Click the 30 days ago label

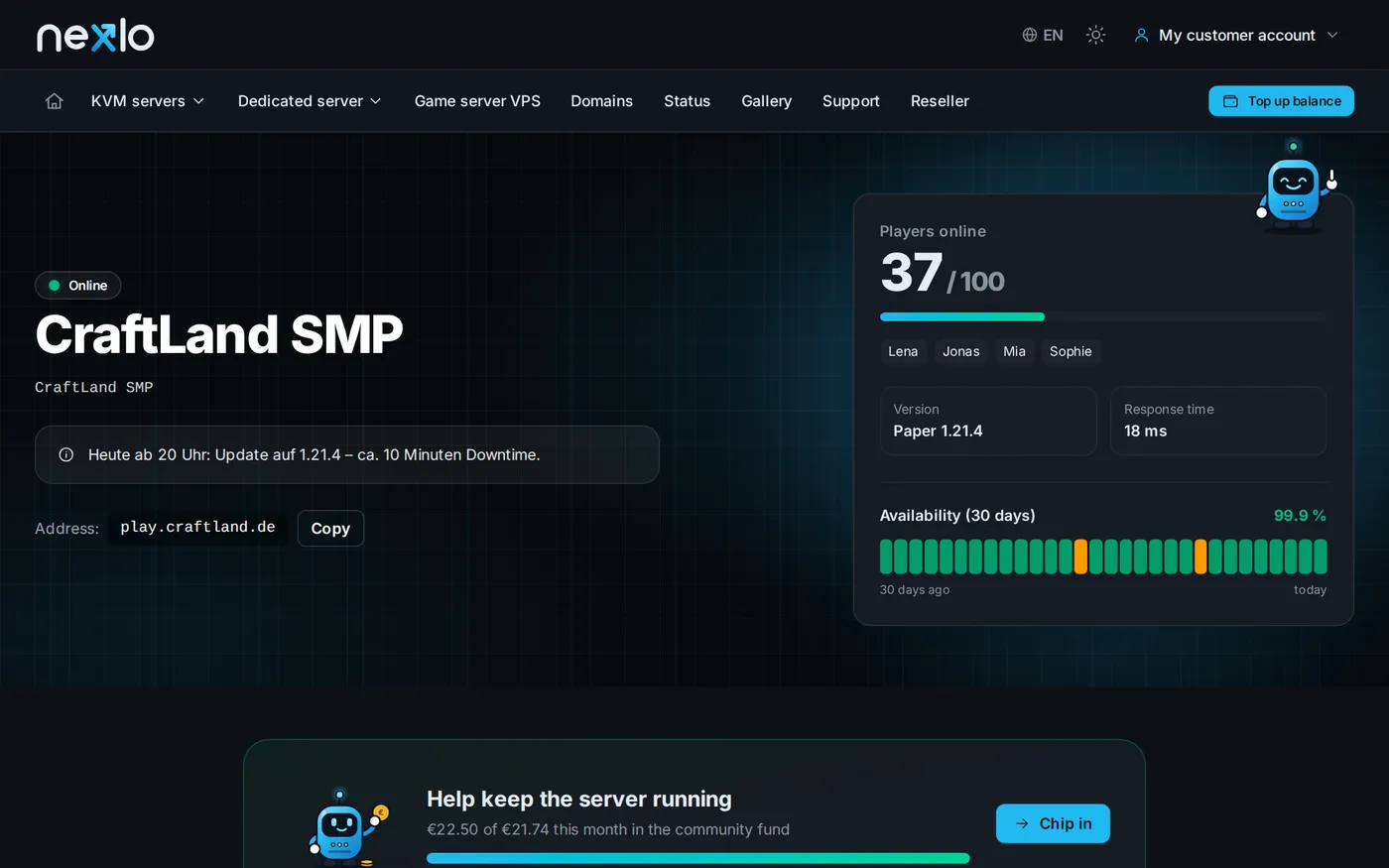point(915,589)
